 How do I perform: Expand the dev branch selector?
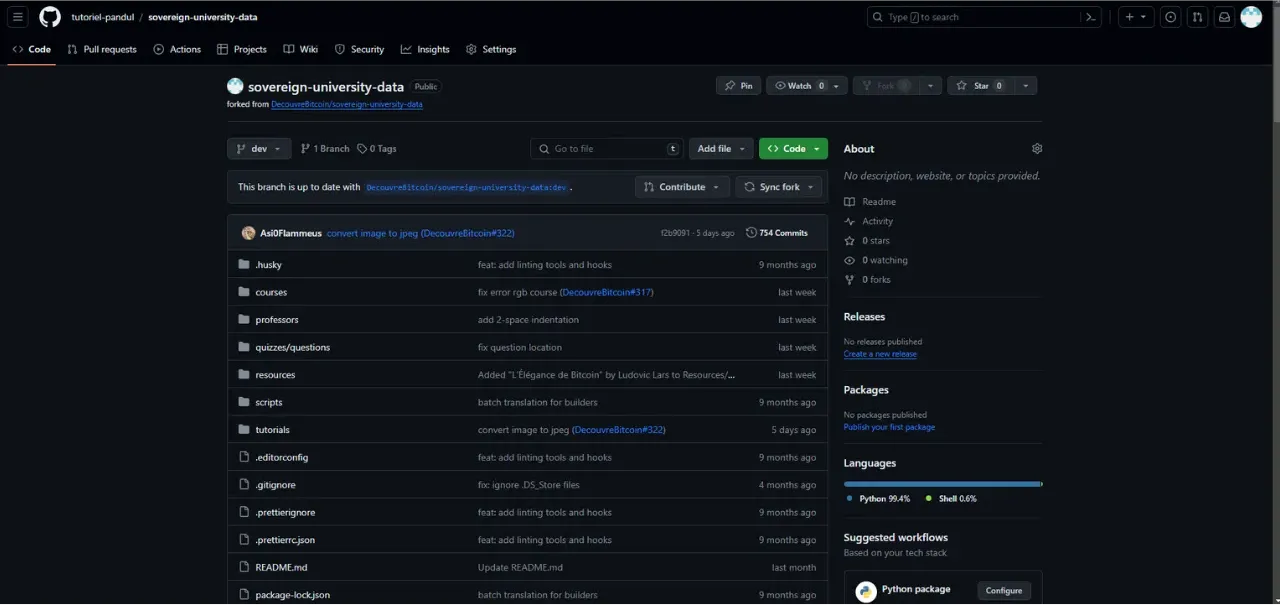click(259, 148)
